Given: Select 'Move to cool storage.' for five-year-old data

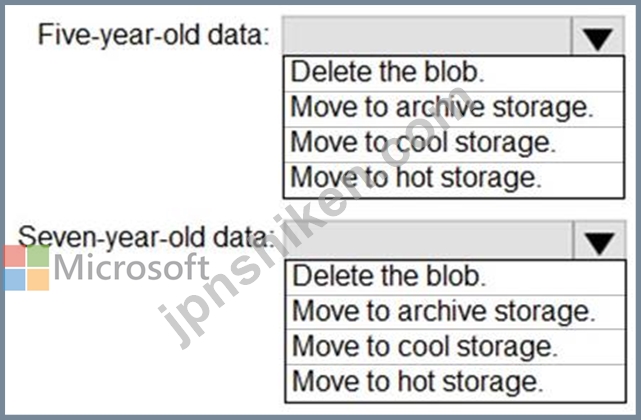Looking at the screenshot, I should click(453, 144).
